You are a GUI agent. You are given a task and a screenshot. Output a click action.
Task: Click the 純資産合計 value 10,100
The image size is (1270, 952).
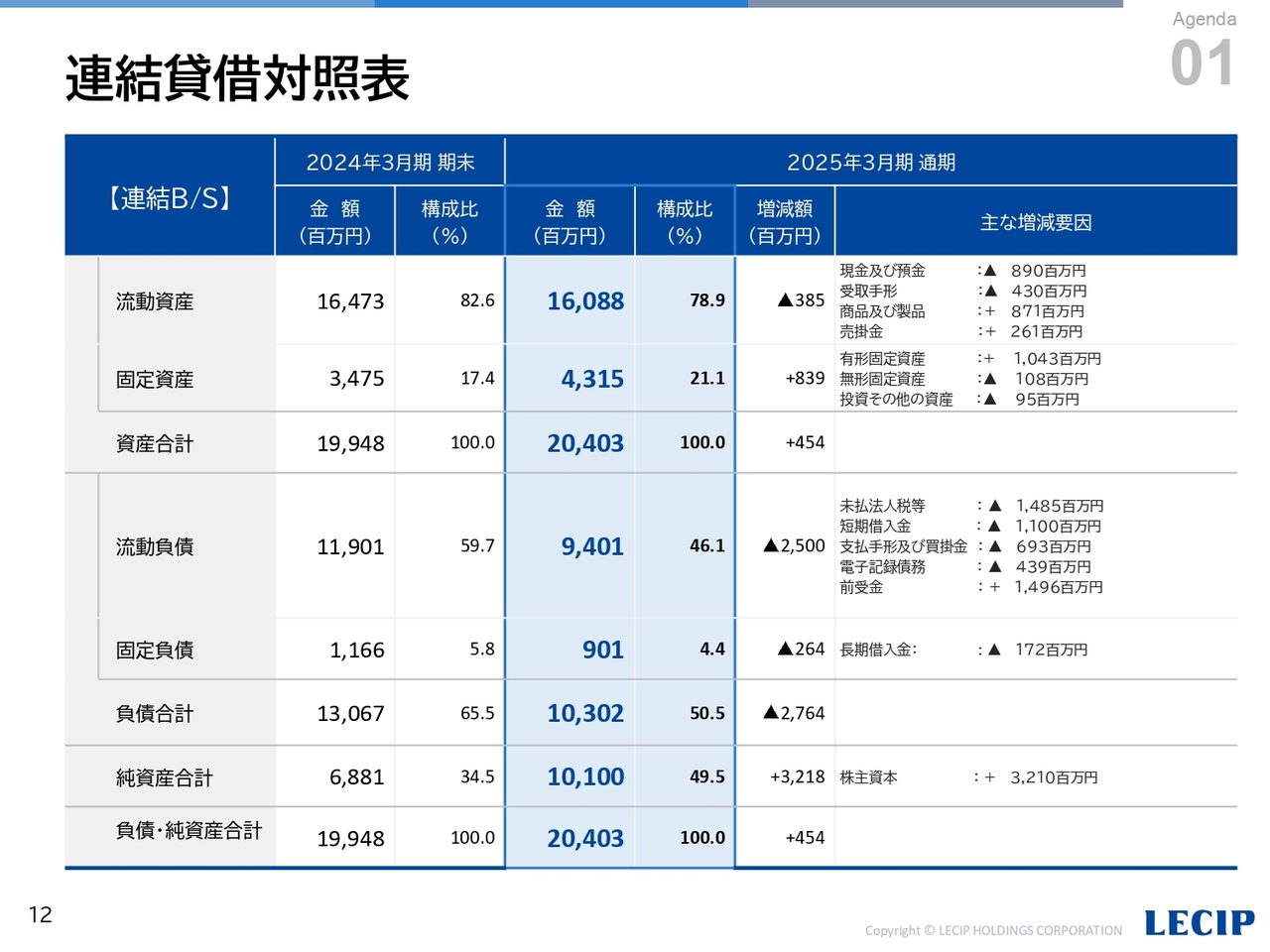(x=585, y=776)
